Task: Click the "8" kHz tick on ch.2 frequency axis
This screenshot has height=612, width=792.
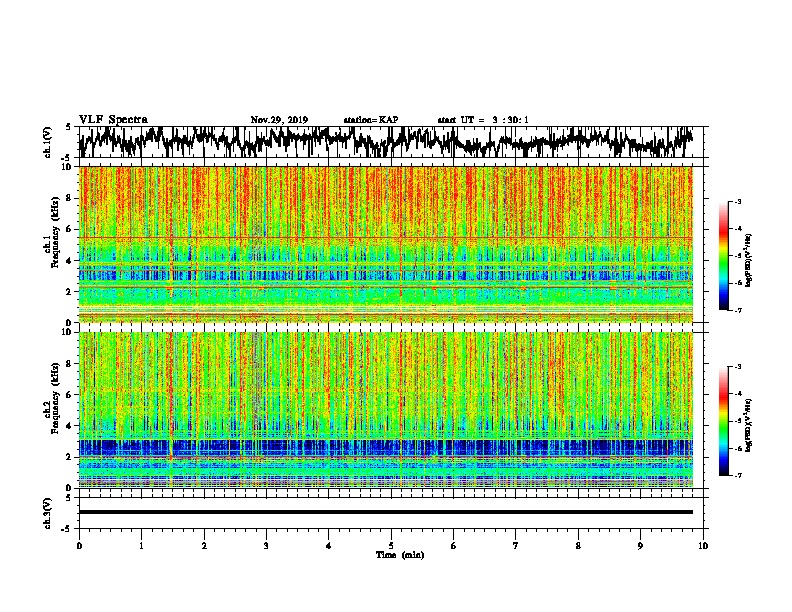Action: (69, 364)
